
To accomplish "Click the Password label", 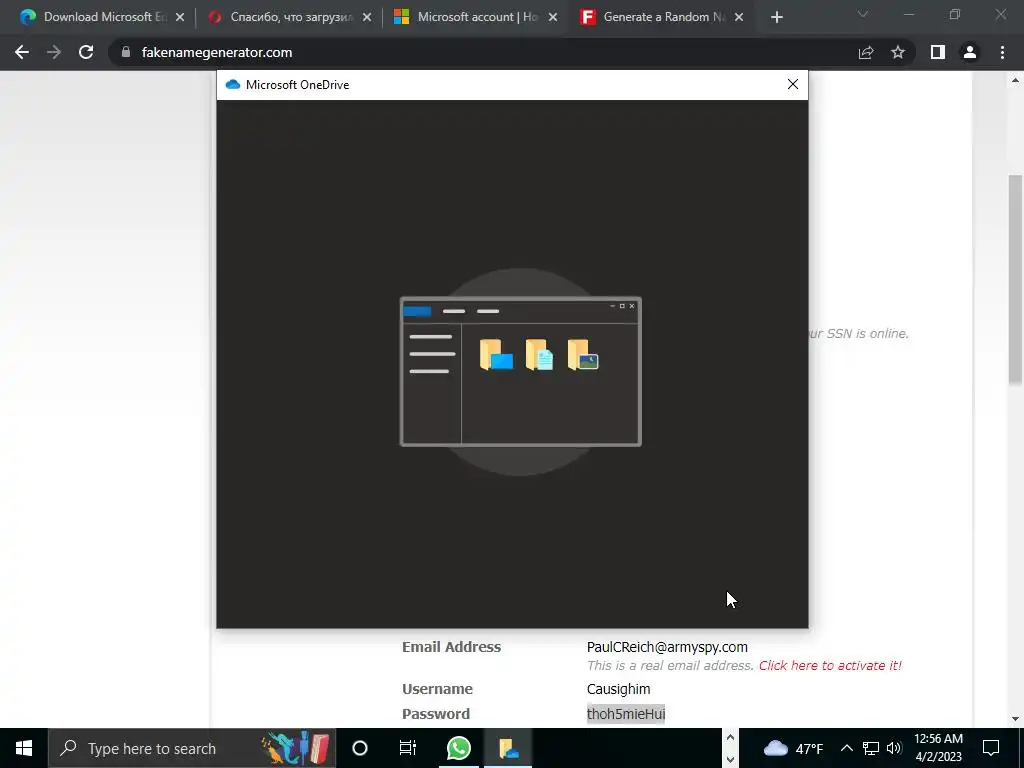I will (x=436, y=714).
